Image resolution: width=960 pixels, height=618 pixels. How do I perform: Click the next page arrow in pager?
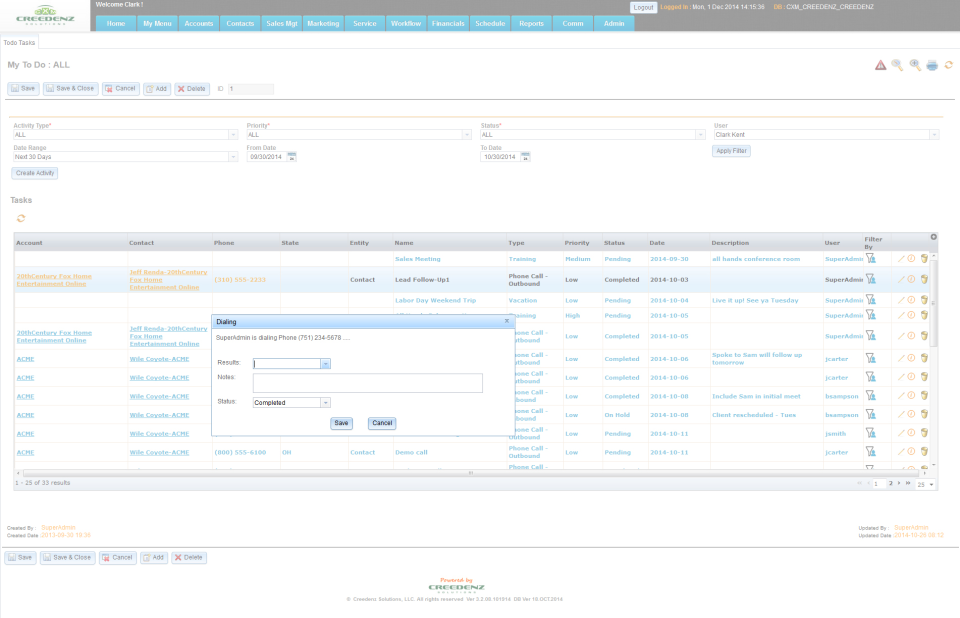click(899, 483)
